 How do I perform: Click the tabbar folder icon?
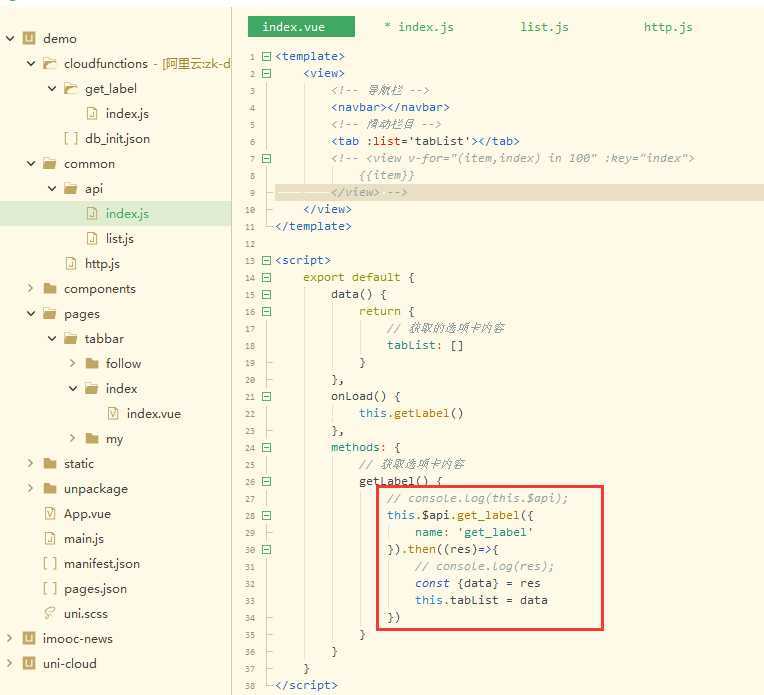(x=71, y=338)
